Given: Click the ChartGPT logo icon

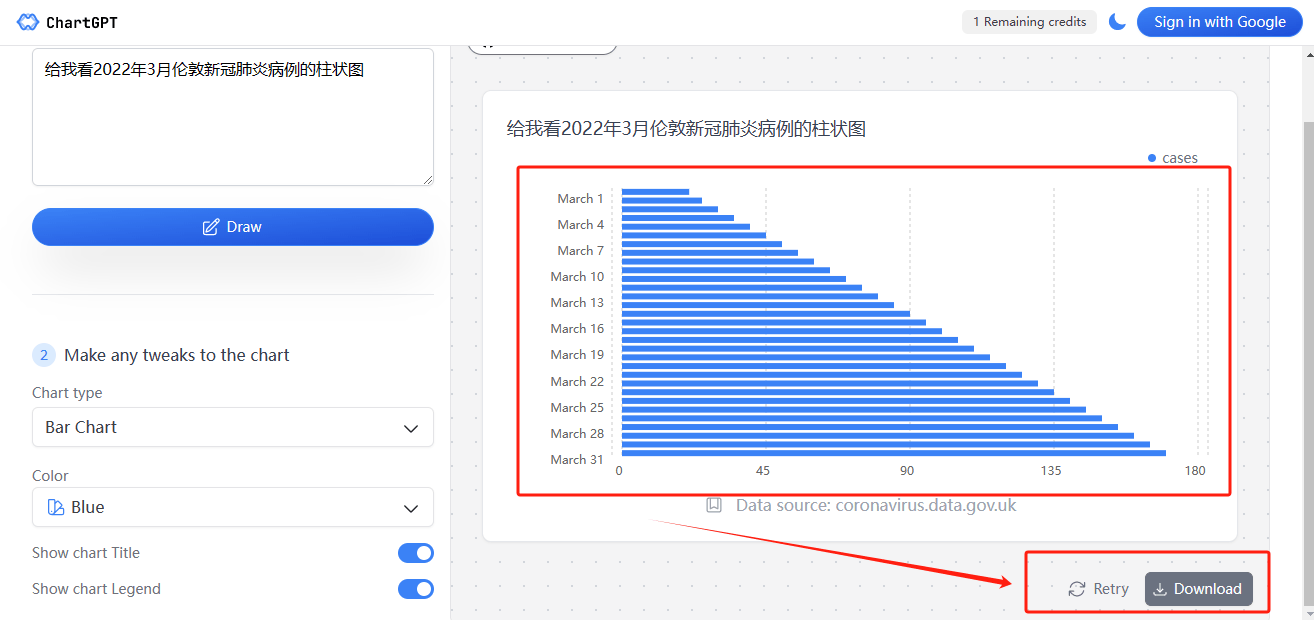Looking at the screenshot, I should pos(28,22).
